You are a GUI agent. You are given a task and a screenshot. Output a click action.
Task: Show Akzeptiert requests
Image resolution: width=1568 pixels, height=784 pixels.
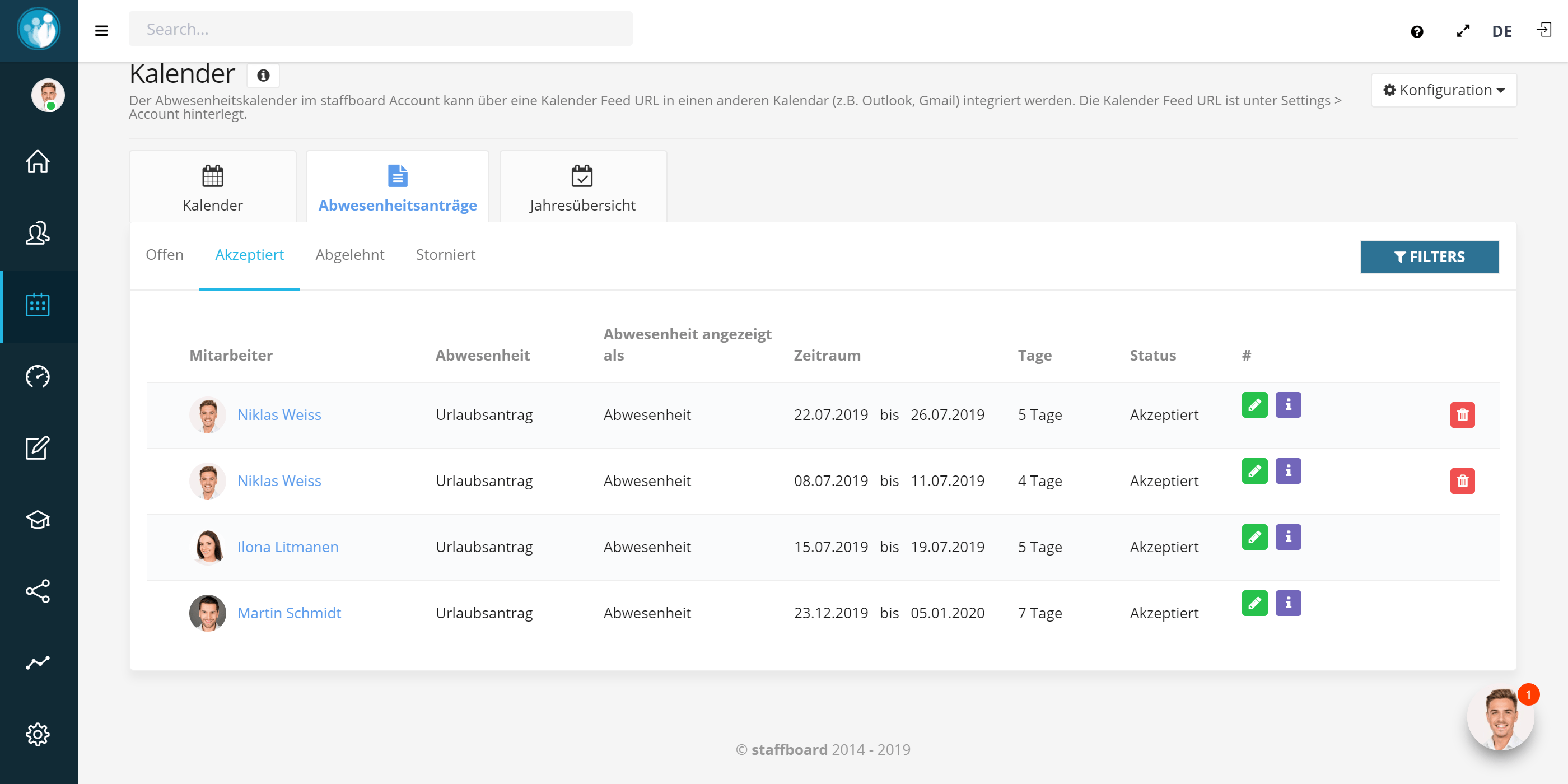click(250, 254)
